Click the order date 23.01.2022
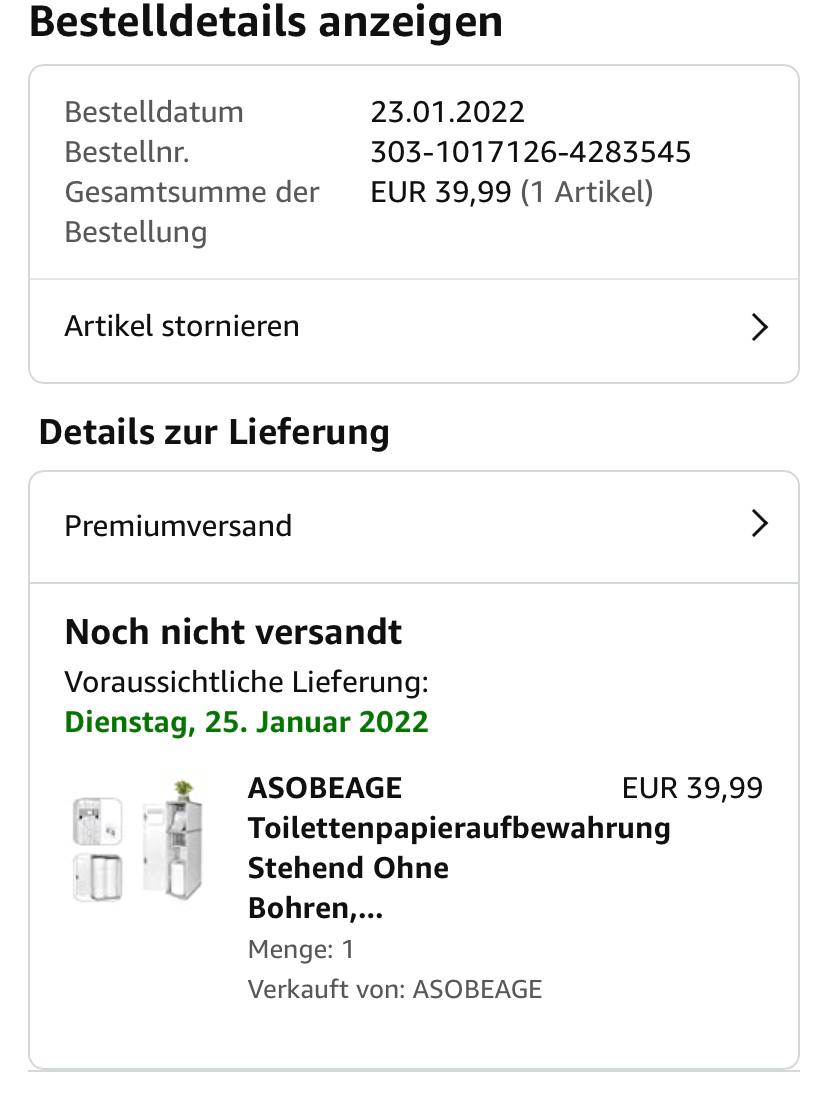828x1100 pixels. [447, 112]
